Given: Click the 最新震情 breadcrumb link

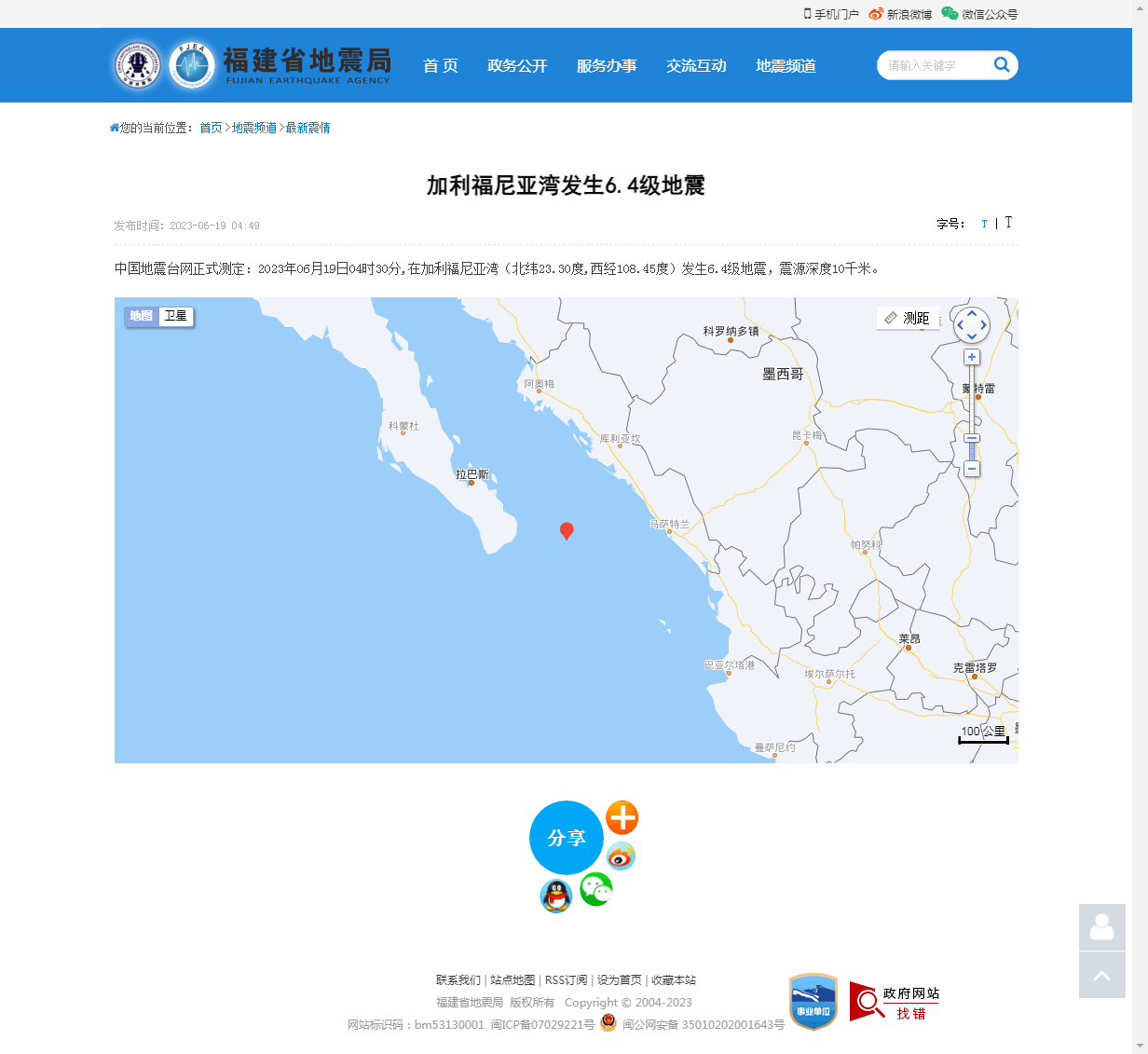Looking at the screenshot, I should click(x=307, y=128).
